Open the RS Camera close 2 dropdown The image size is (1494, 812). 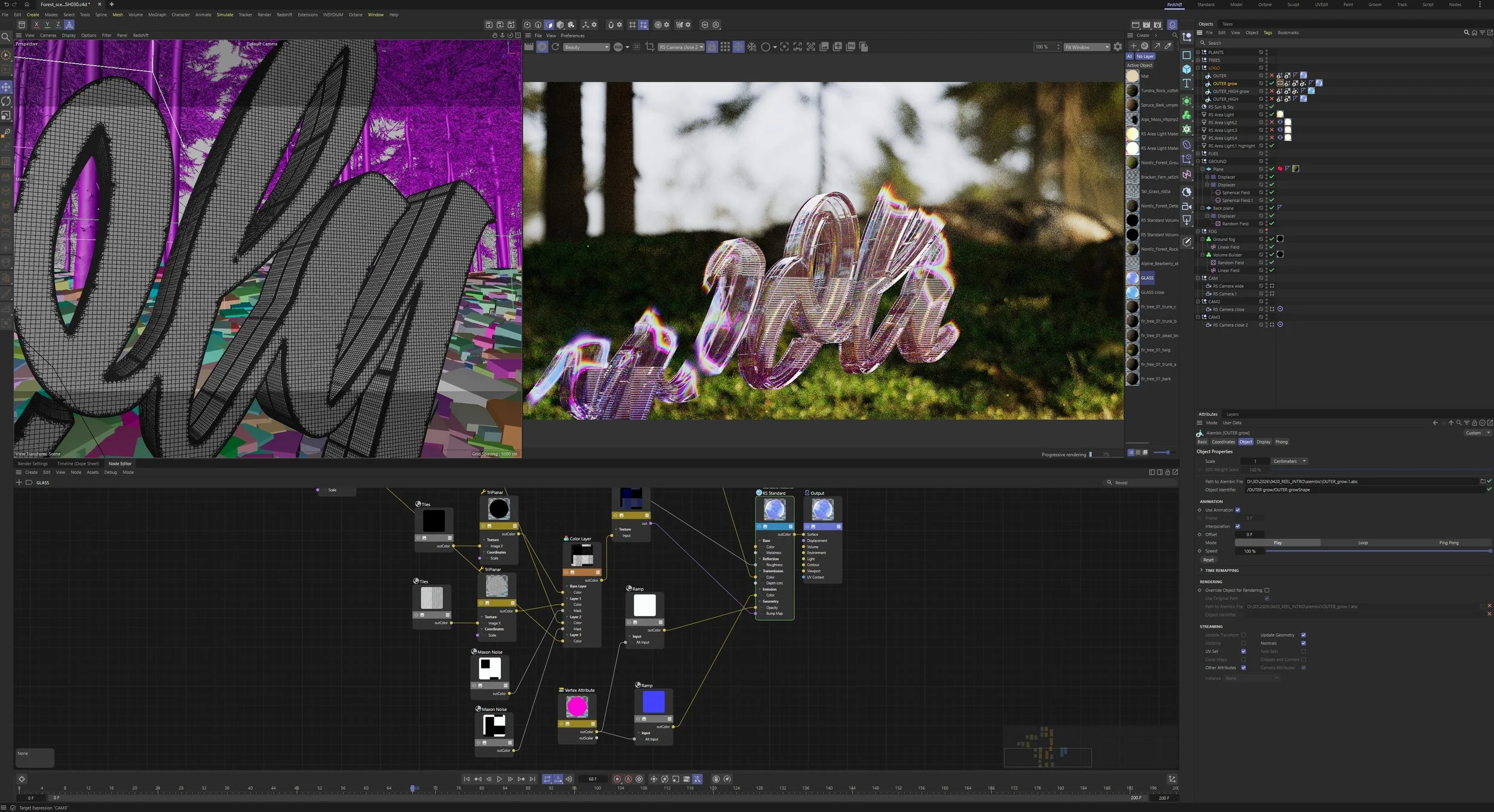click(x=681, y=47)
